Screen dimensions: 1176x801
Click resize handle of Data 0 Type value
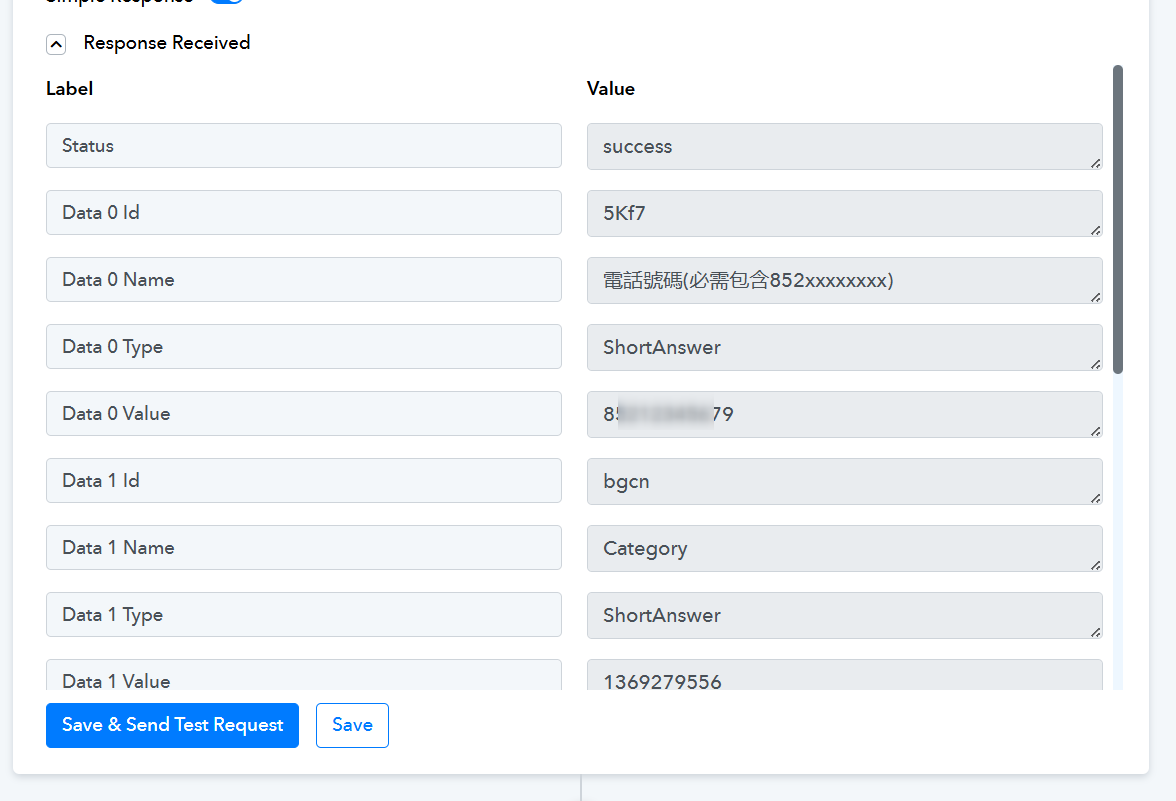point(1095,363)
